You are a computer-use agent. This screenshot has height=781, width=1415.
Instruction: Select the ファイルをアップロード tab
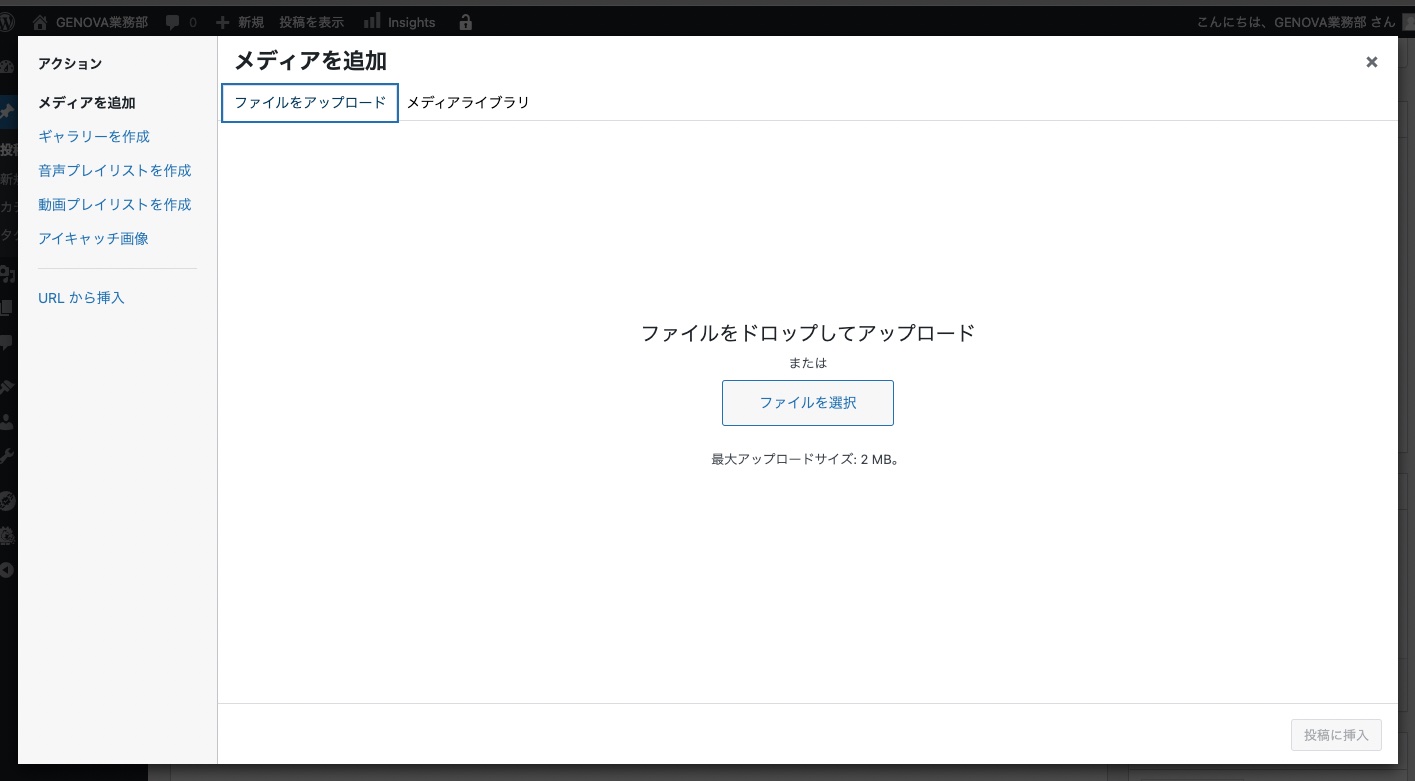point(310,102)
